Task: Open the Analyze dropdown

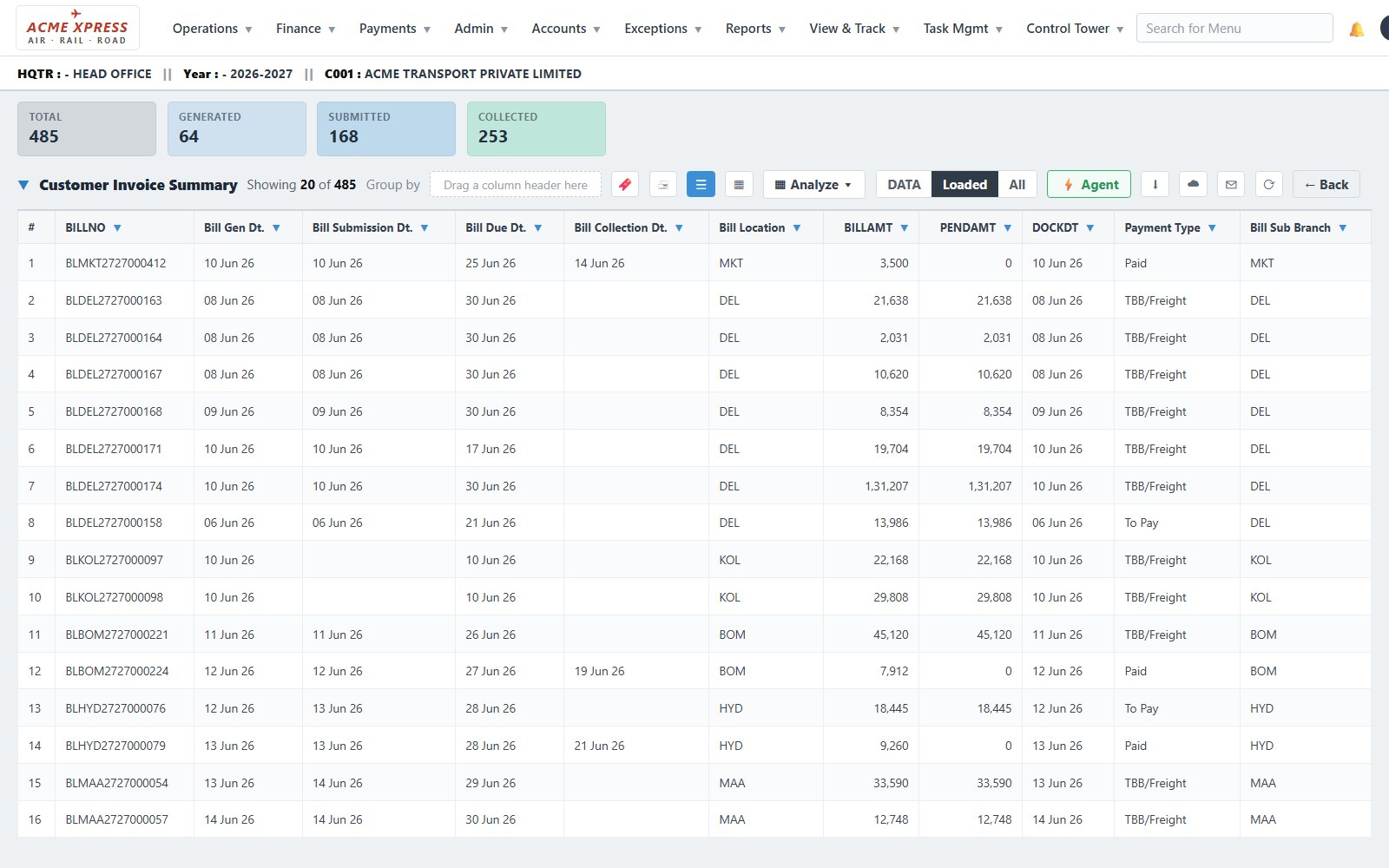Action: 813,185
